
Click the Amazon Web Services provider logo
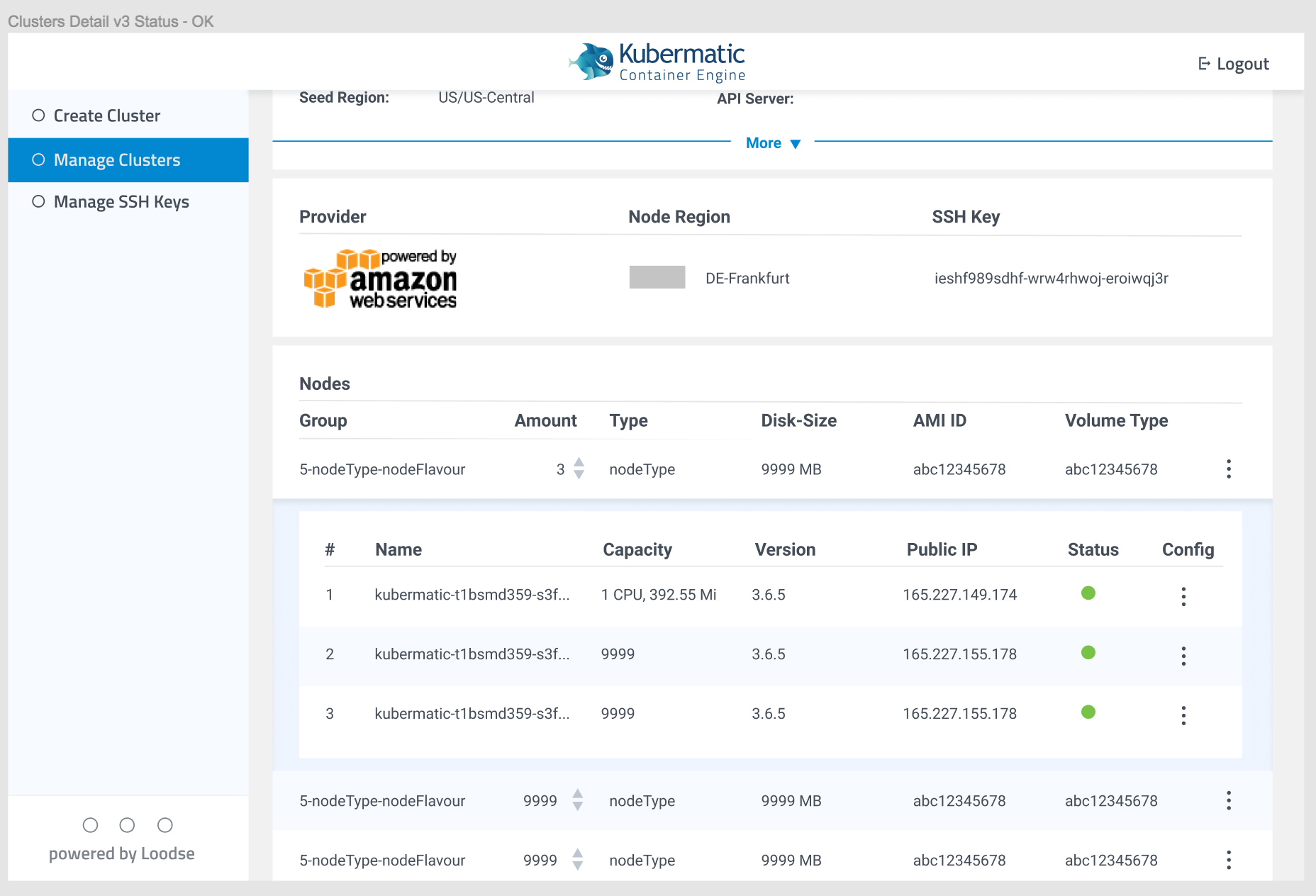(x=380, y=279)
